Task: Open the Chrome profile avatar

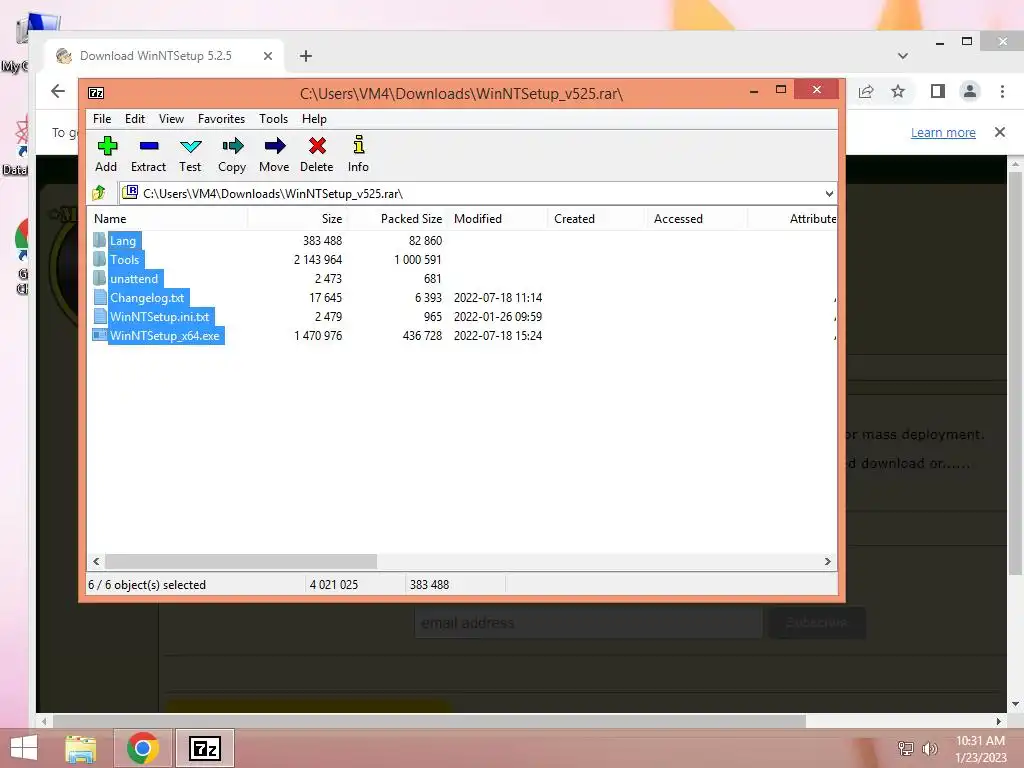Action: pyautogui.click(x=970, y=91)
